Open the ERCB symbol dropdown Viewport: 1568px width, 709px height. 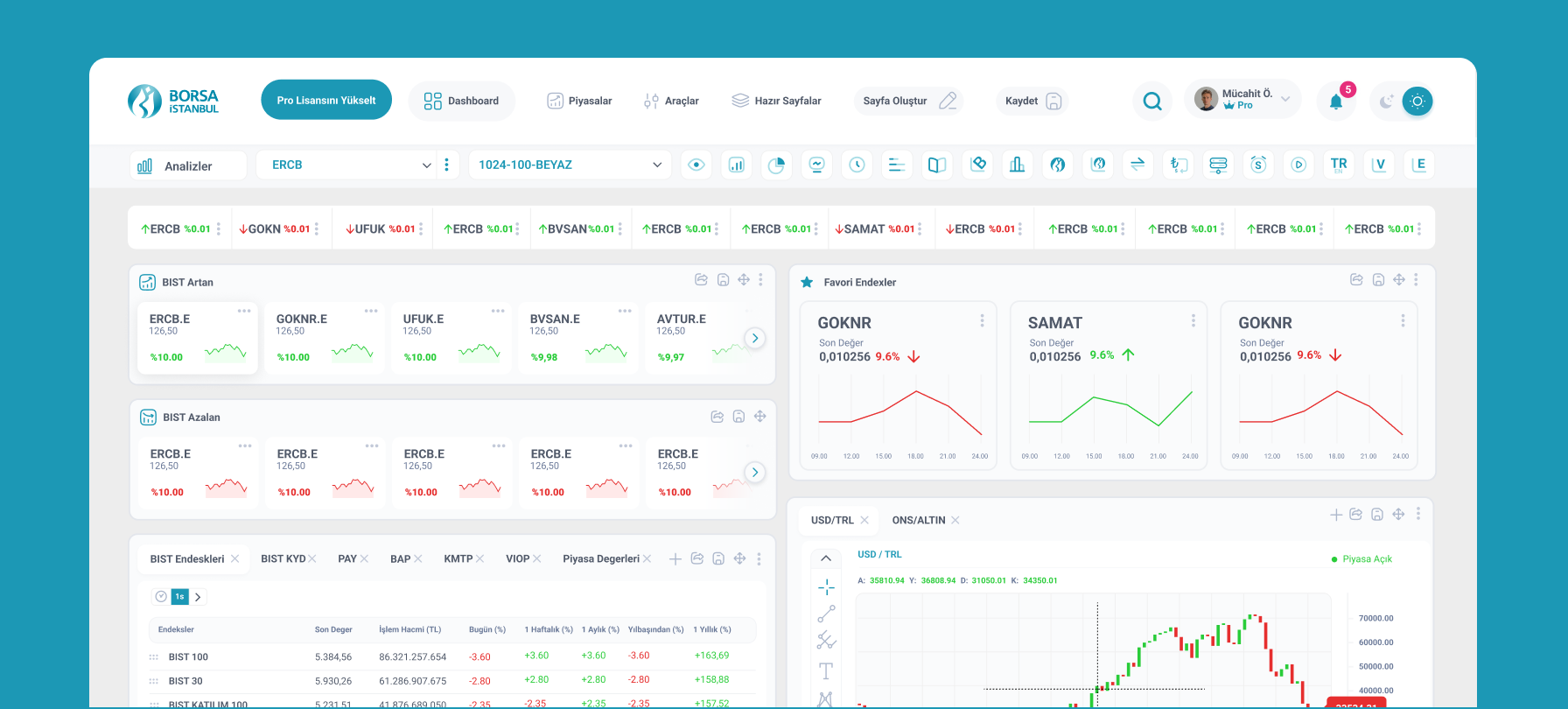350,165
